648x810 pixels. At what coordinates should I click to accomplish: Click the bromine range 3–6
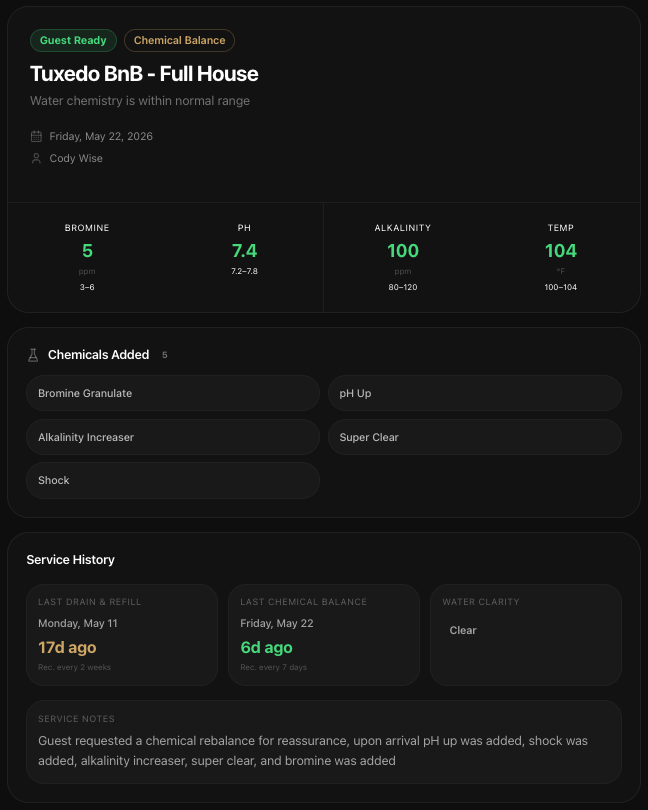coord(87,287)
